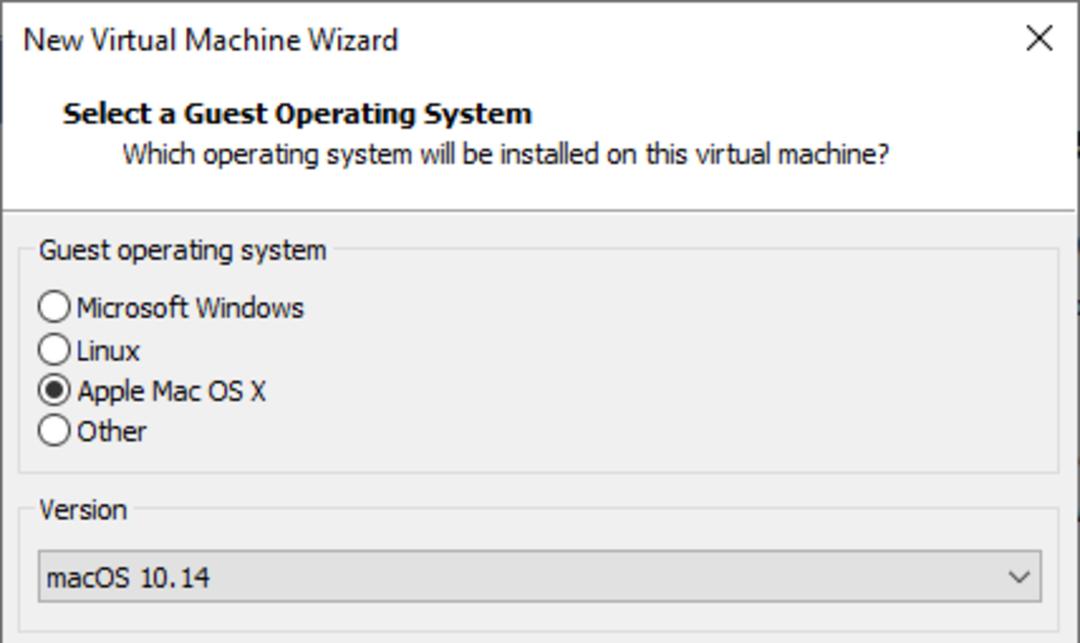Pick the Other guest operating system option
Viewport: 1080px width, 643px height.
coord(54,431)
